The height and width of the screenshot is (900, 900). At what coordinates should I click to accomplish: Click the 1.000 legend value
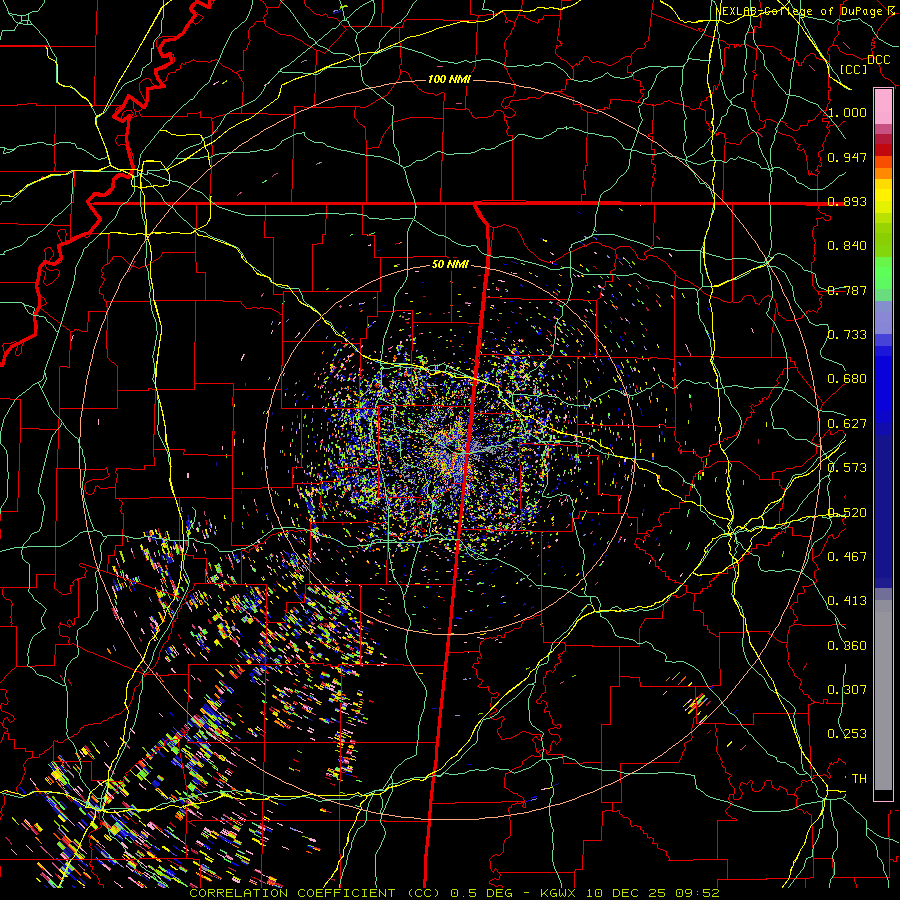[x=847, y=113]
